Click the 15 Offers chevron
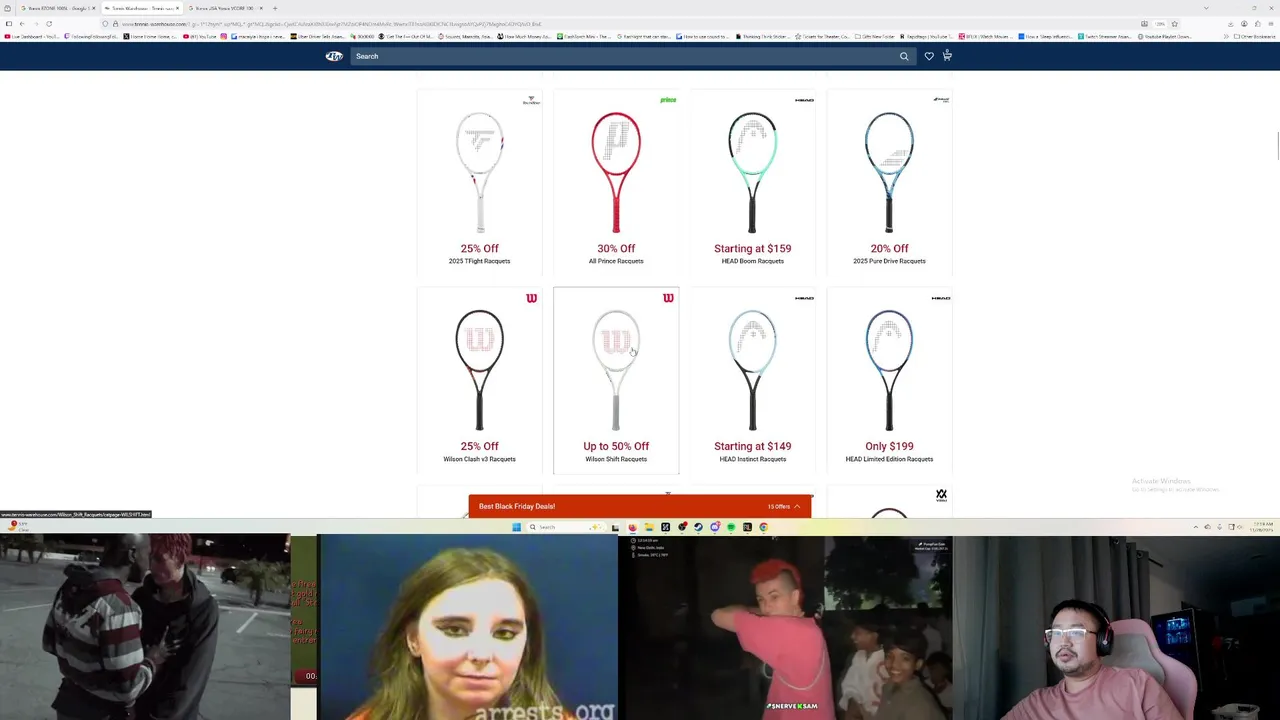 [x=797, y=506]
